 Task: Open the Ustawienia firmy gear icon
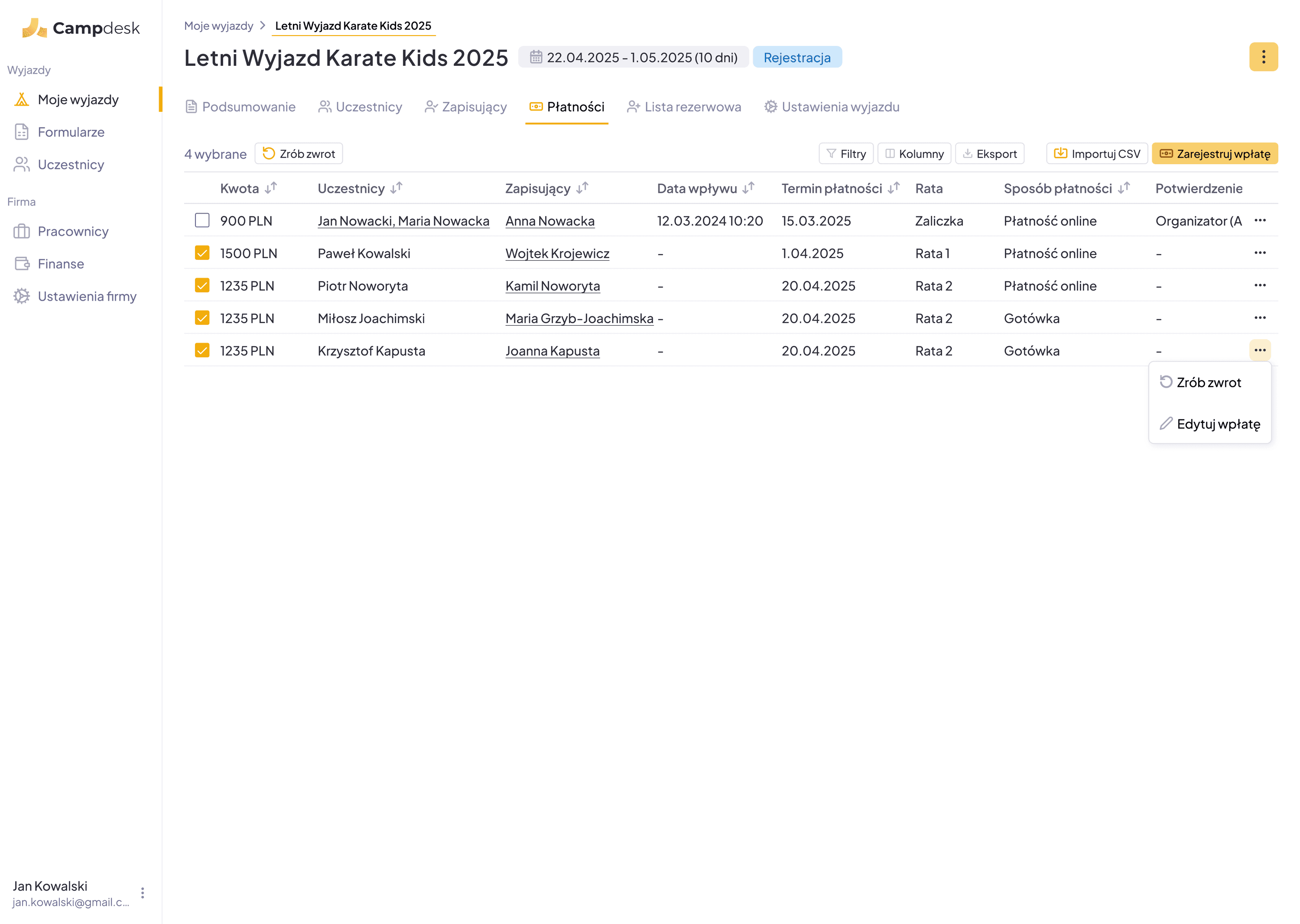(x=22, y=296)
